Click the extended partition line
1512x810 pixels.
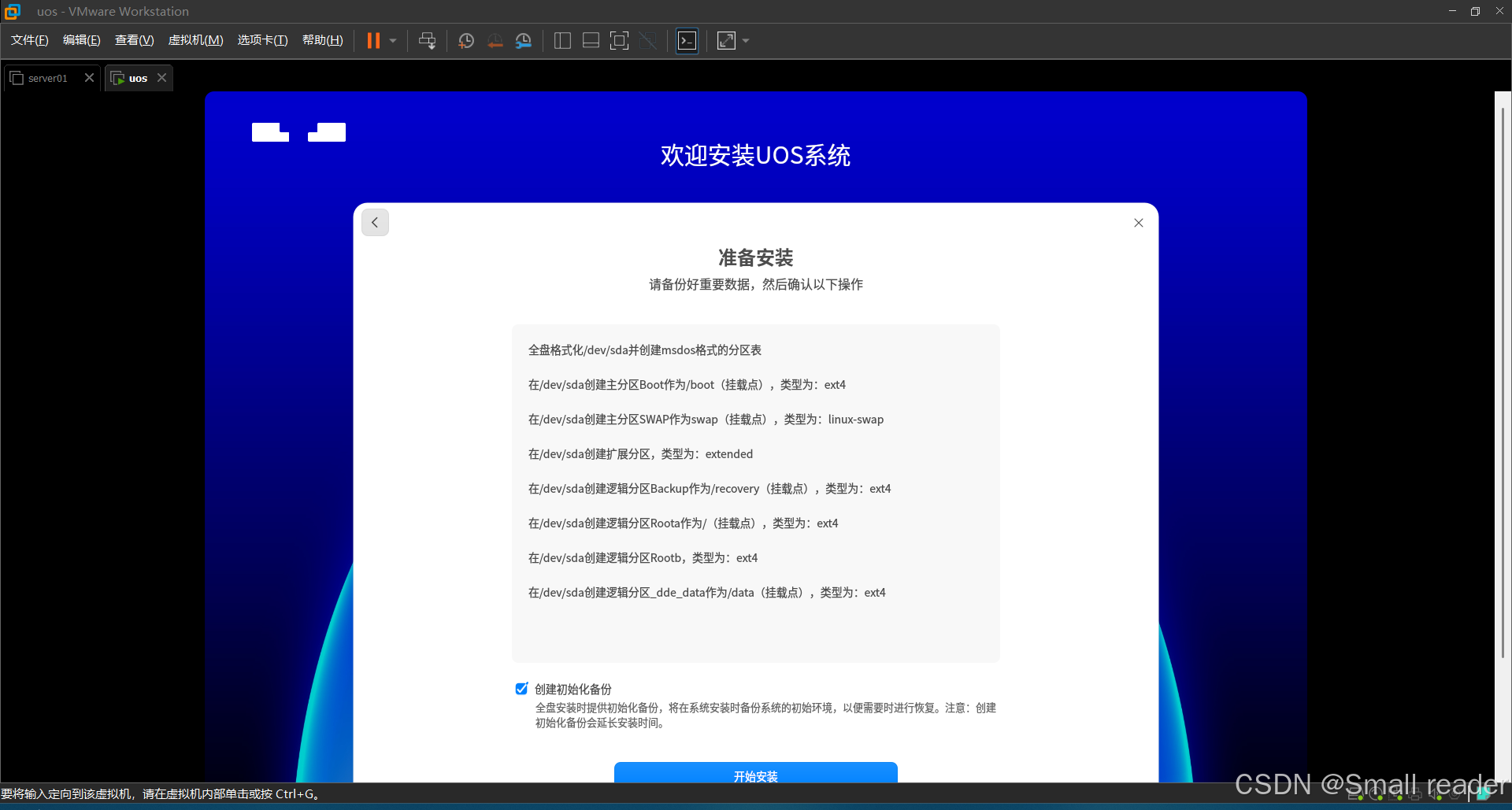click(640, 454)
